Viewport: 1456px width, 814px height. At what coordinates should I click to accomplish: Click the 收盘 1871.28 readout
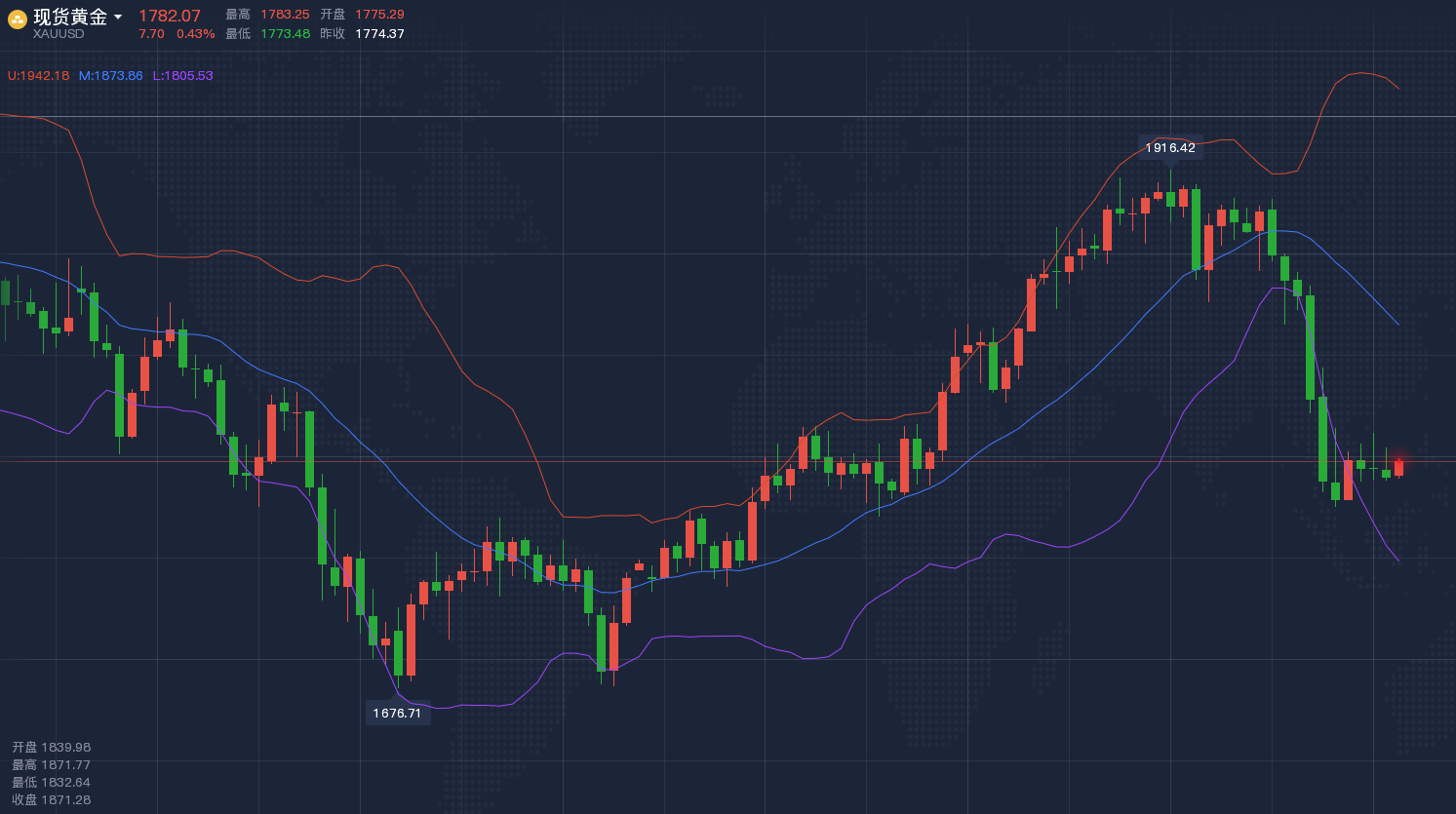[x=51, y=800]
